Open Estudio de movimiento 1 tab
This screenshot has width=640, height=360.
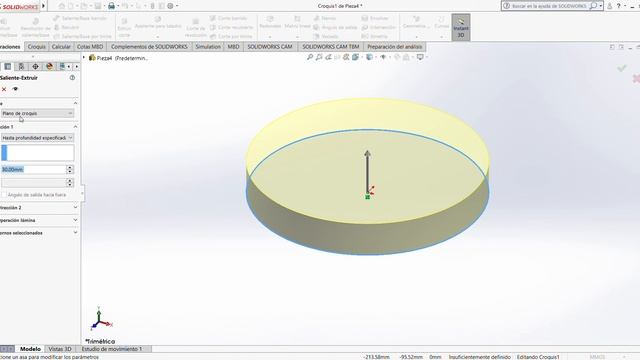(x=112, y=349)
